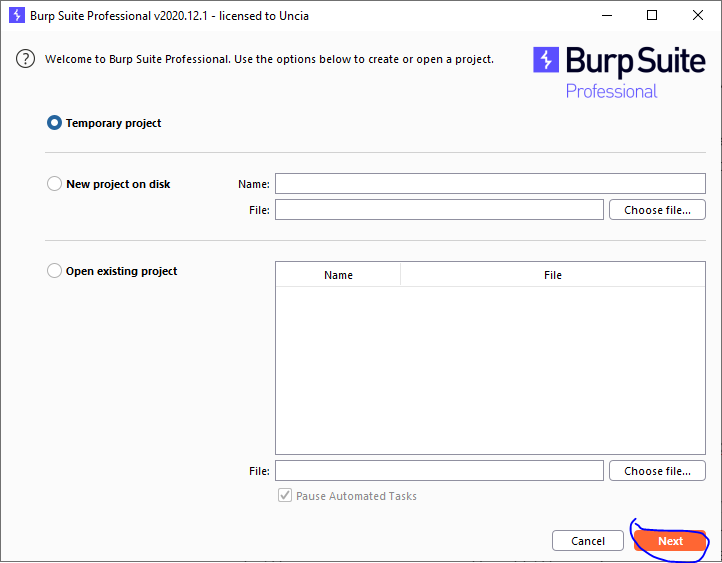
Task: Choose file for new project on disk
Action: (657, 209)
